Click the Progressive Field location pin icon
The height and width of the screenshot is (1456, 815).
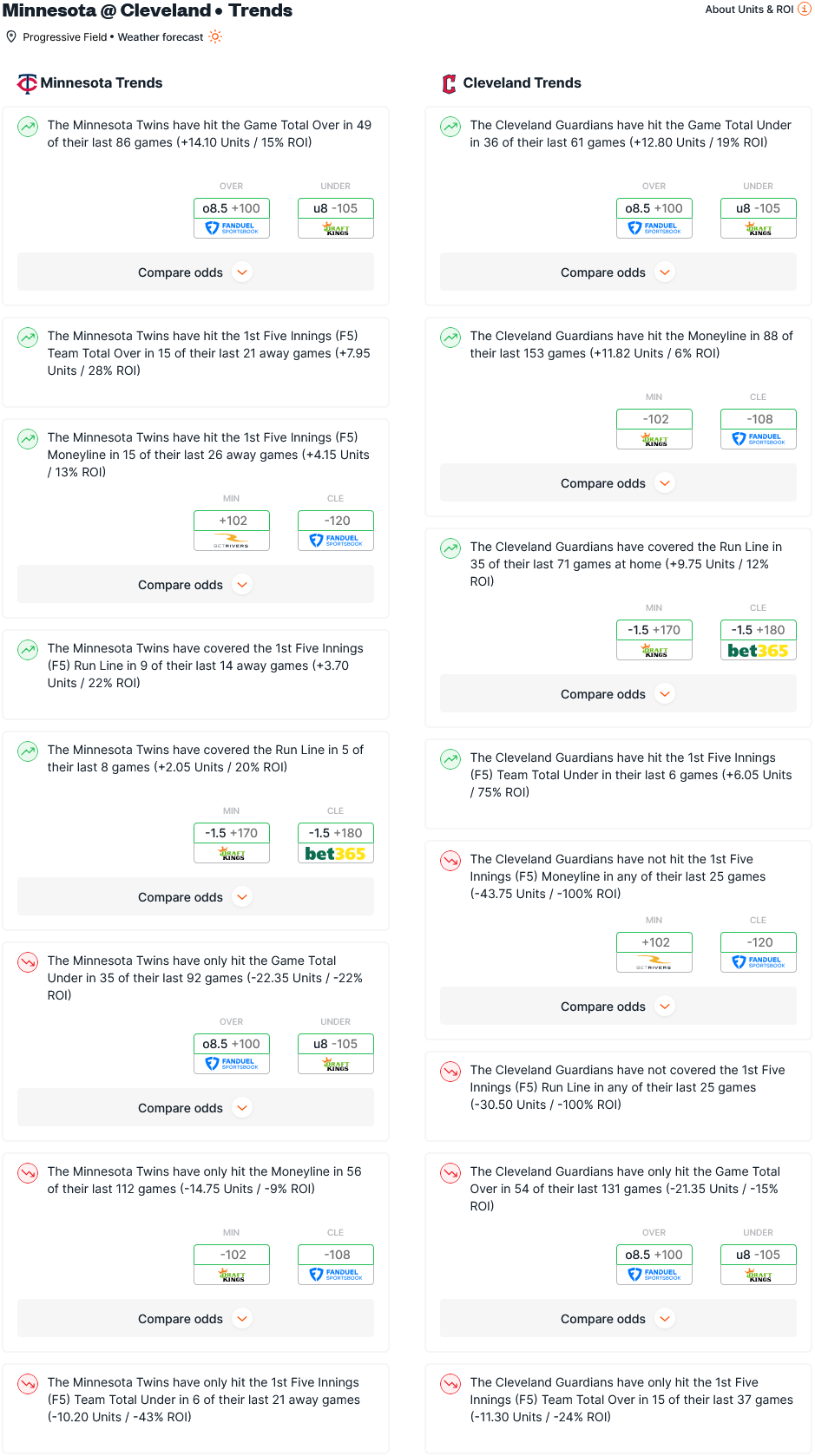[11, 36]
